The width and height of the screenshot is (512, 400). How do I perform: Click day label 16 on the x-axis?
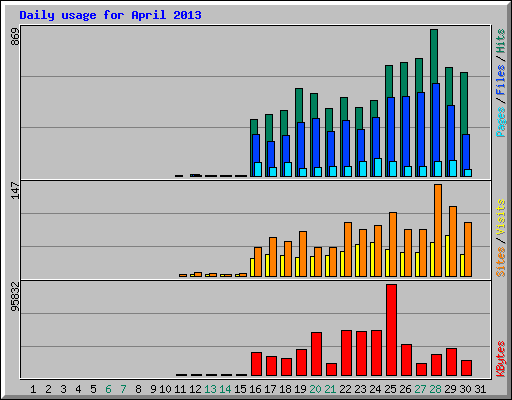[x=255, y=389]
